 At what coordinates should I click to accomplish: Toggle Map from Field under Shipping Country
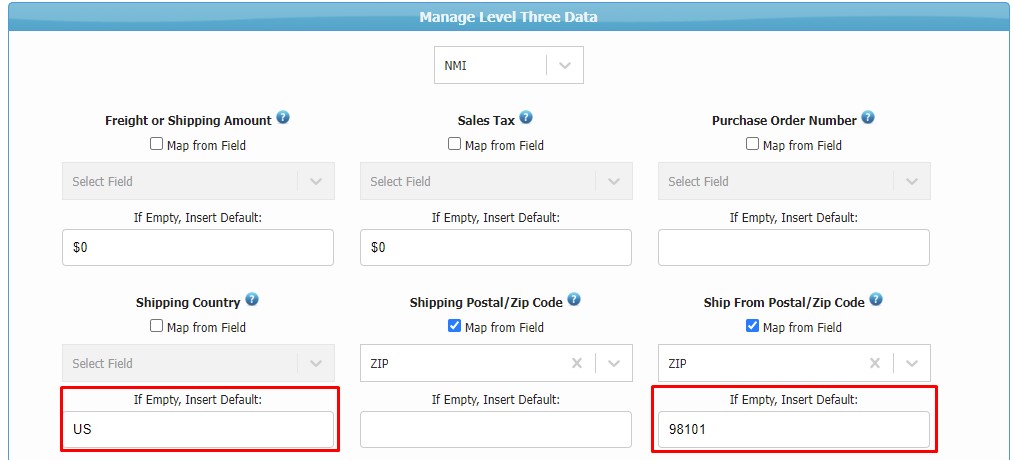156,326
